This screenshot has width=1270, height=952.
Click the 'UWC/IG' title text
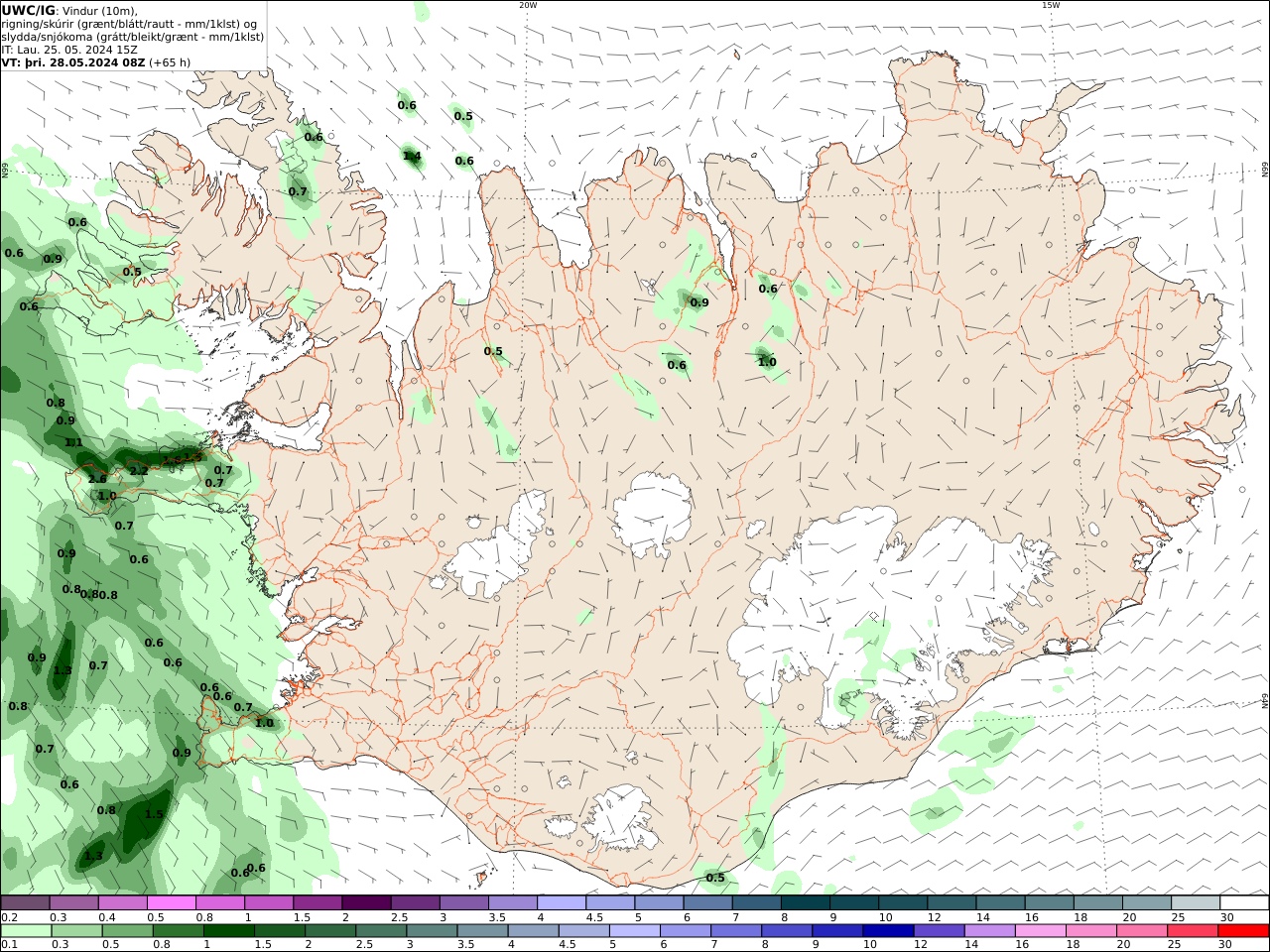pos(29,10)
